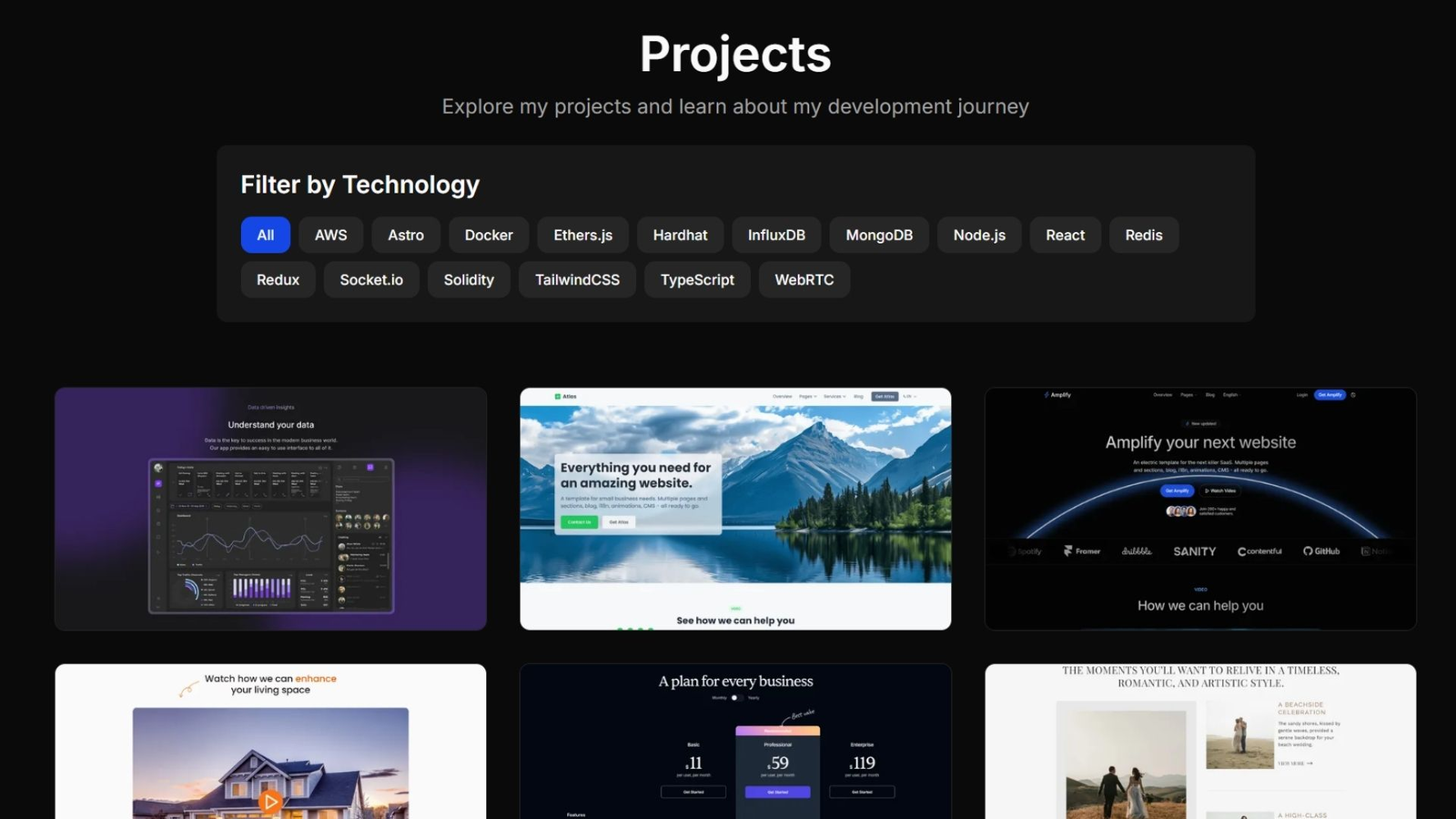This screenshot has width=1456, height=819.
Task: Filter projects by Redux
Action: click(x=278, y=279)
